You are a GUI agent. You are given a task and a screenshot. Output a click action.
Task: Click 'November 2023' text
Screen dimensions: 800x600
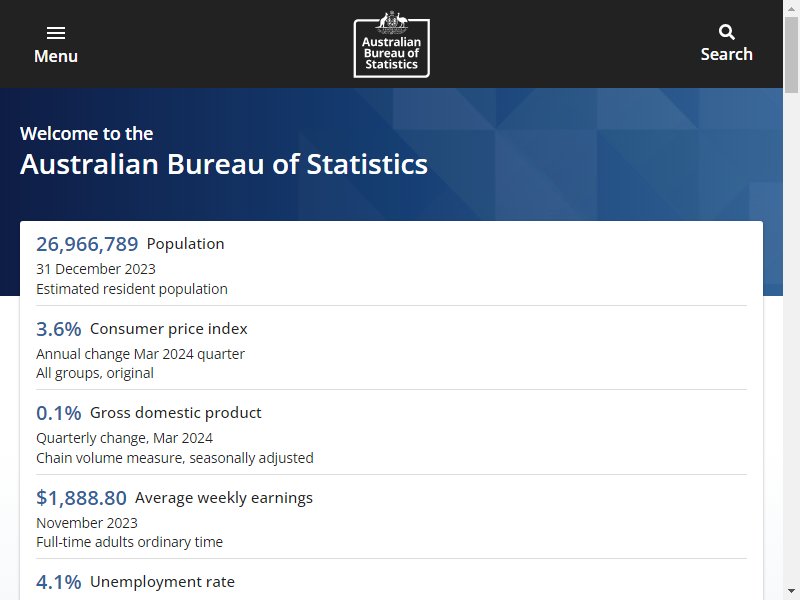87,522
